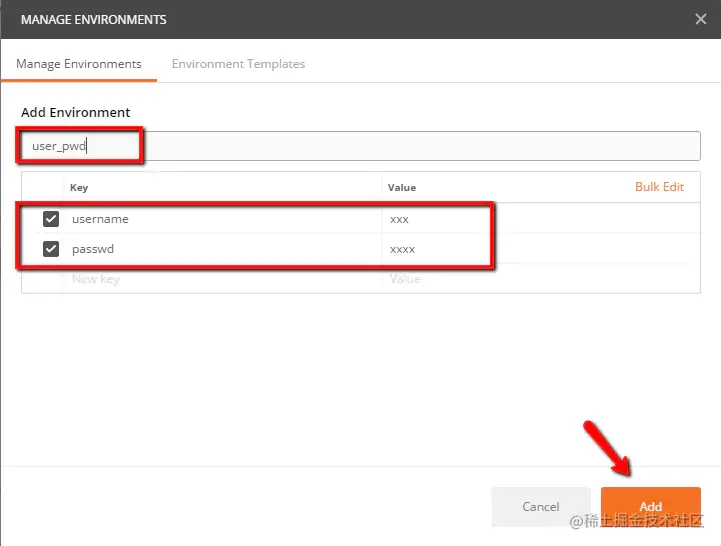Close the Manage Environments dialog
The width and height of the screenshot is (721, 546).
click(700, 19)
